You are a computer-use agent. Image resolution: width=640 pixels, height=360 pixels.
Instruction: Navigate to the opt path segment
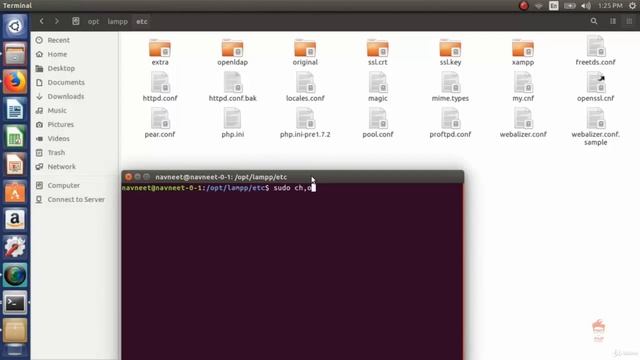93,21
